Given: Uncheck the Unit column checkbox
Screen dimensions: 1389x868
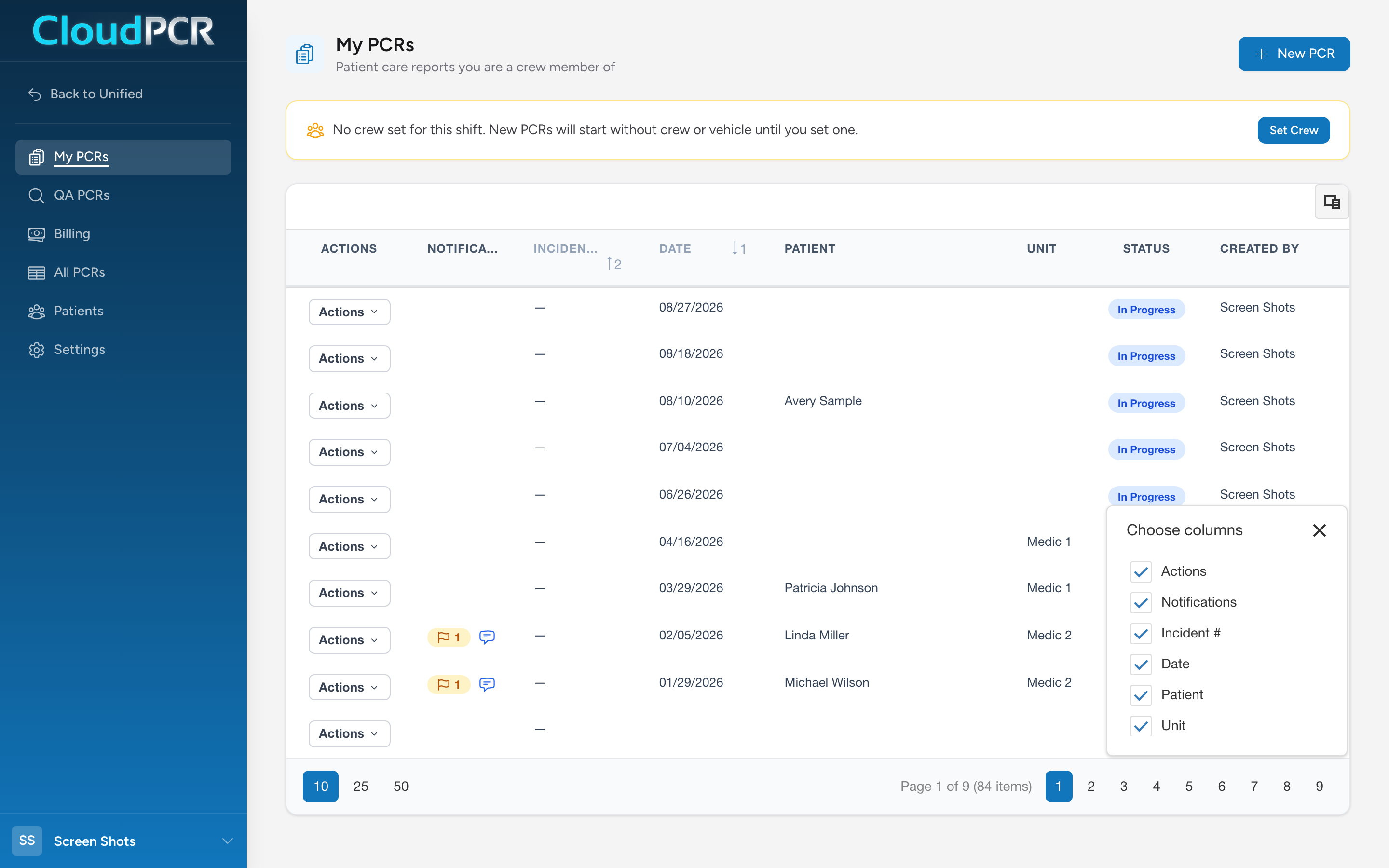Looking at the screenshot, I should 1141,726.
